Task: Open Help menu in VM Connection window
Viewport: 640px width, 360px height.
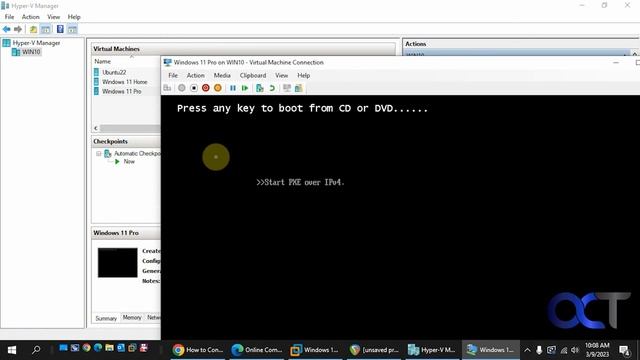Action: [x=304, y=76]
